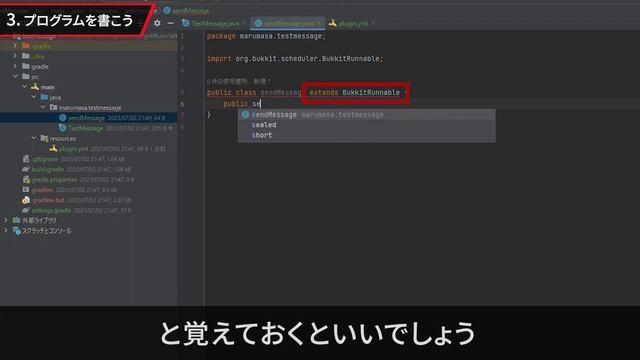640x360 pixels.
Task: Collapse the java folder chevron
Action: [34, 97]
